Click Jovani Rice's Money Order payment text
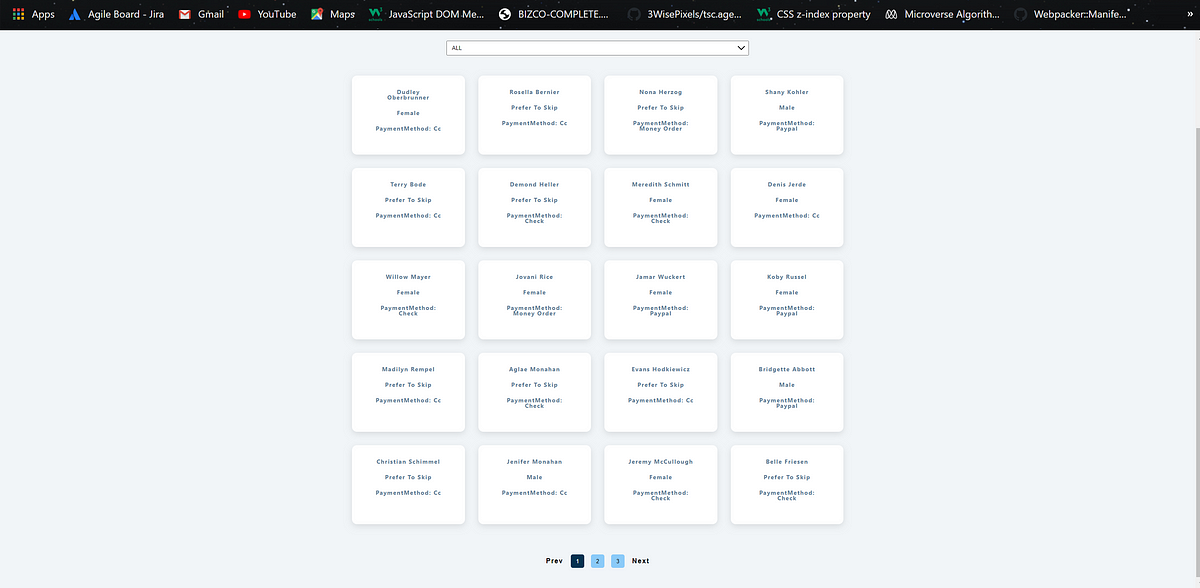Screen dimensions: 1200x588 coord(534,314)
